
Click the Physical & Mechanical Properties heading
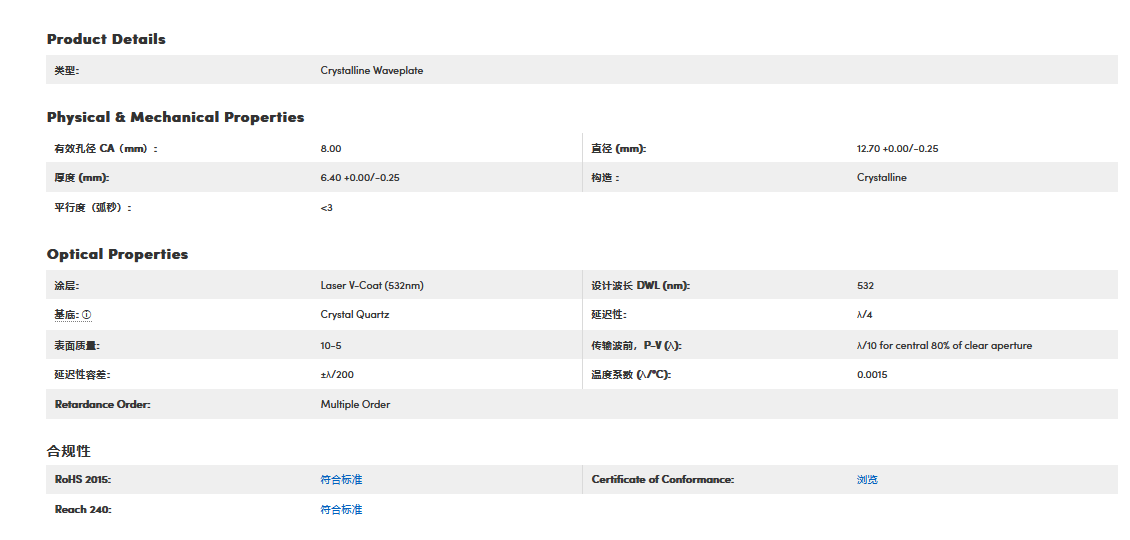175,117
